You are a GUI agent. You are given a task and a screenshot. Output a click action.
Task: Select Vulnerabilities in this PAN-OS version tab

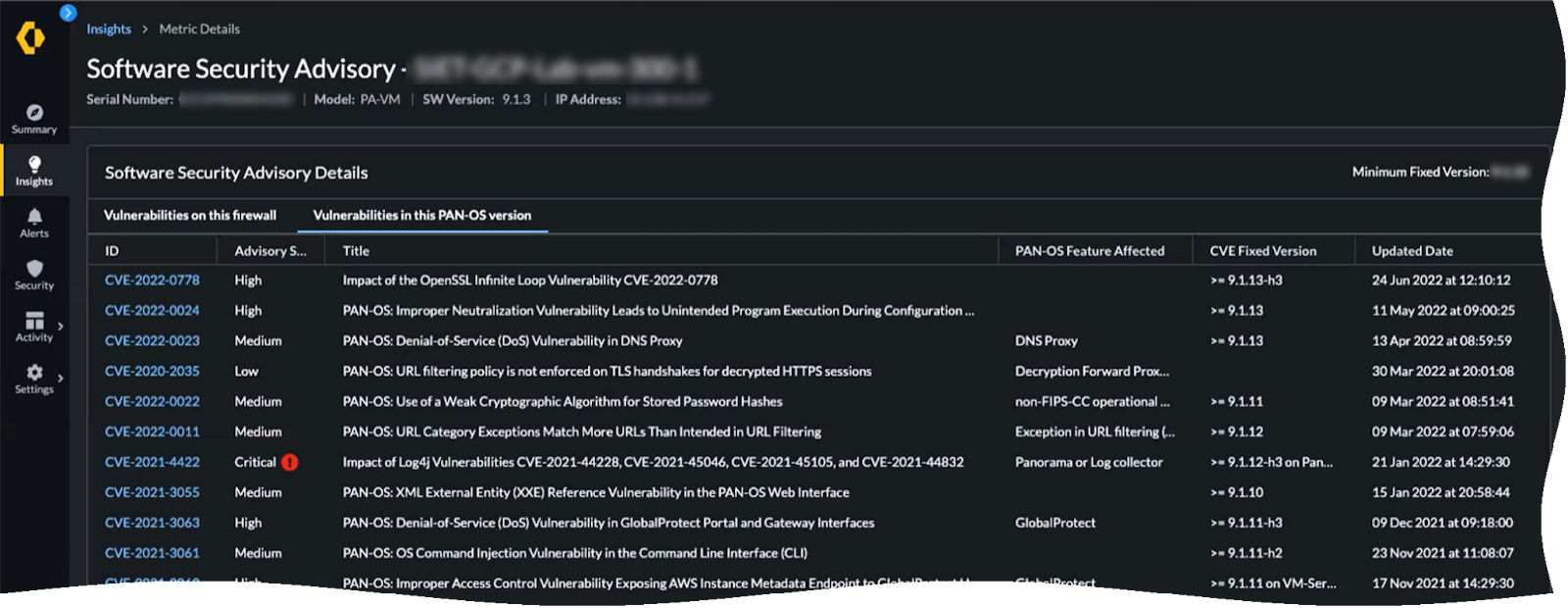pyautogui.click(x=421, y=216)
